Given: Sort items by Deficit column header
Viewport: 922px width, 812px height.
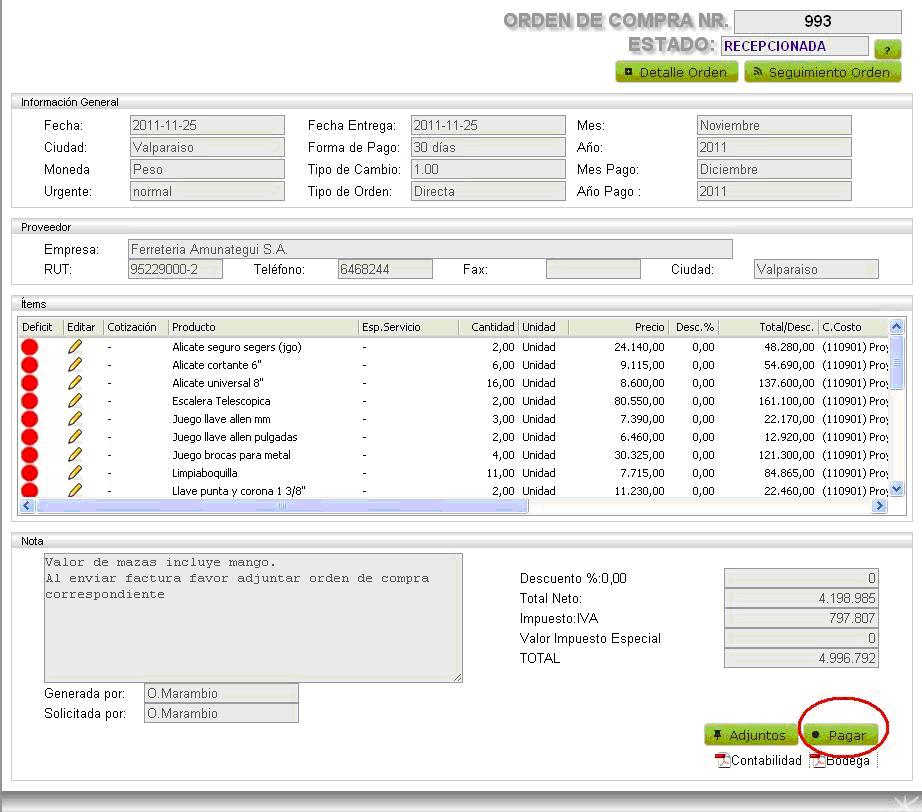Looking at the screenshot, I should click(37, 327).
